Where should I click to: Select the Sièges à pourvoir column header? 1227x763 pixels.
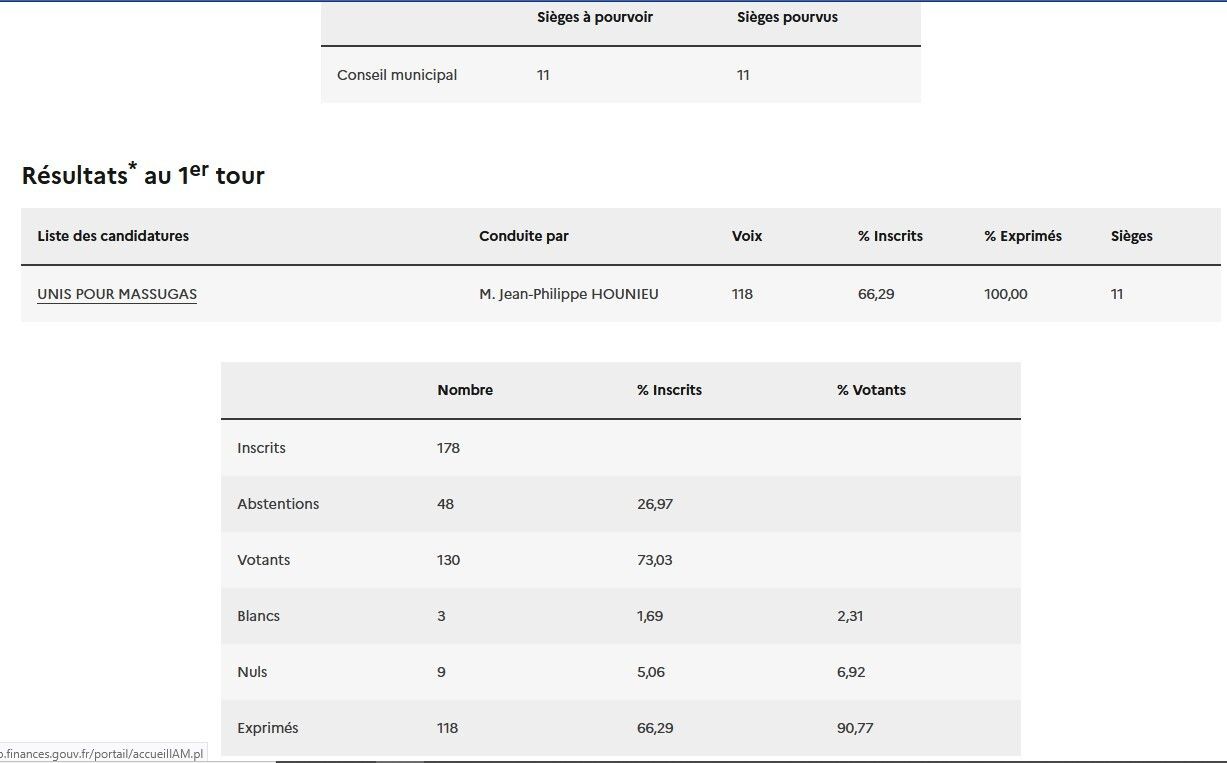tap(594, 17)
